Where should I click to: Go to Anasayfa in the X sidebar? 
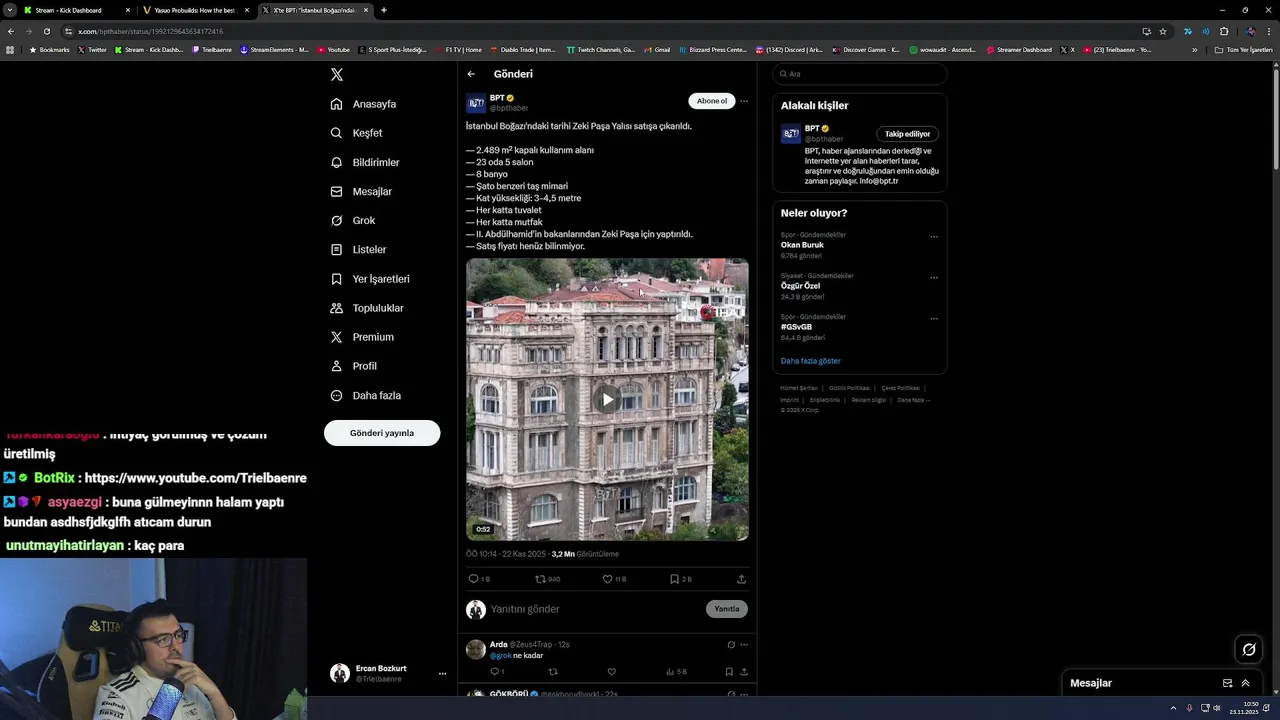(x=364, y=104)
